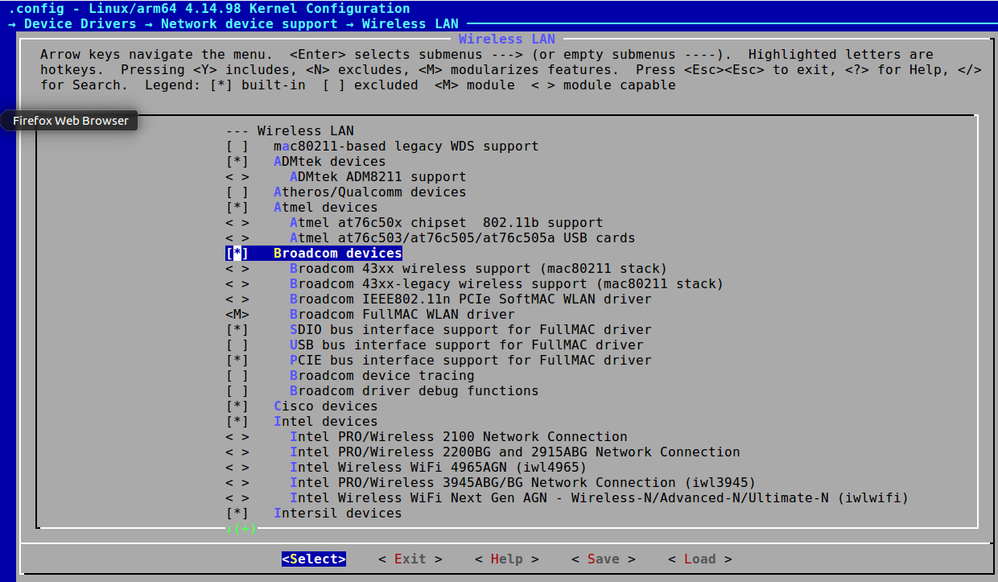Select the mac80211-based legacy WDS support entry
The image size is (998, 582).
(x=406, y=146)
